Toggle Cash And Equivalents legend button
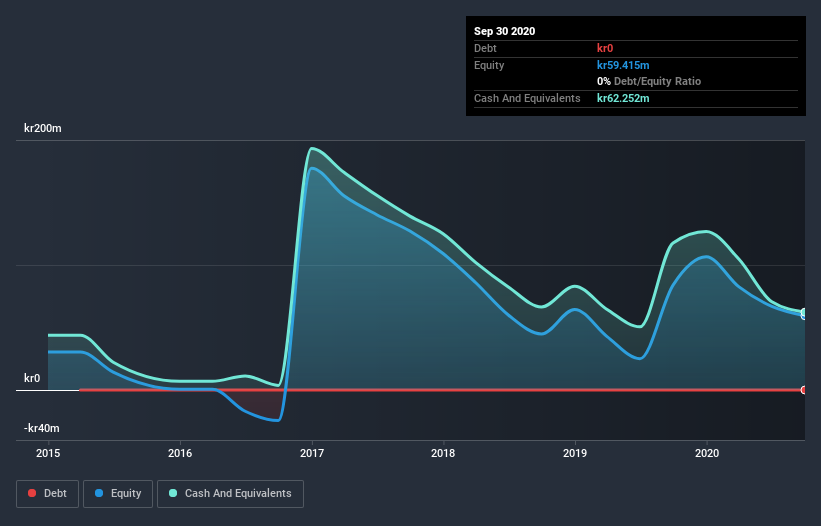This screenshot has height=526, width=821. click(x=230, y=494)
